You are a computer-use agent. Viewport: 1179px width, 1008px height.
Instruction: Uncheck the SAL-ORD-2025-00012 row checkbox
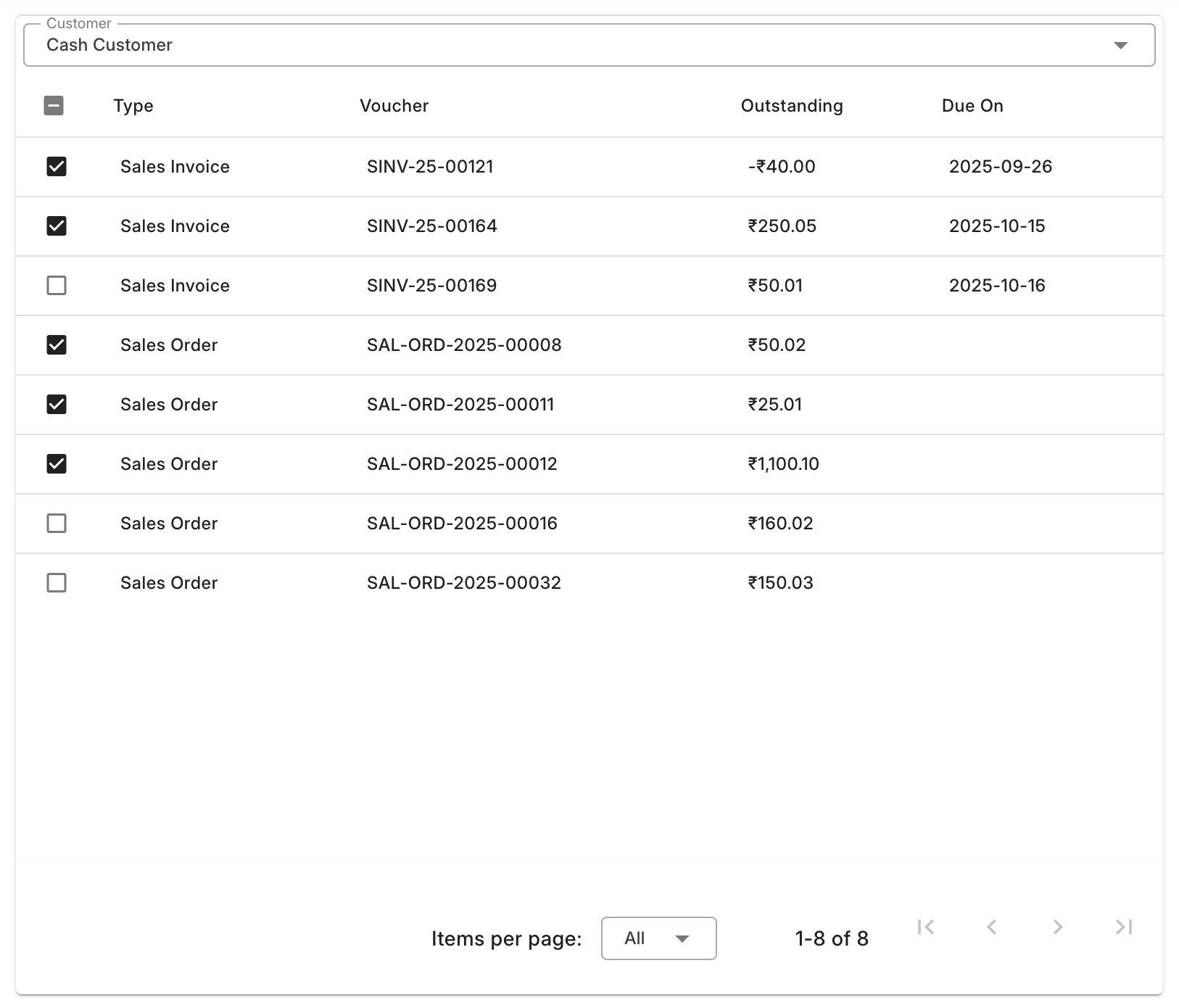tap(57, 464)
